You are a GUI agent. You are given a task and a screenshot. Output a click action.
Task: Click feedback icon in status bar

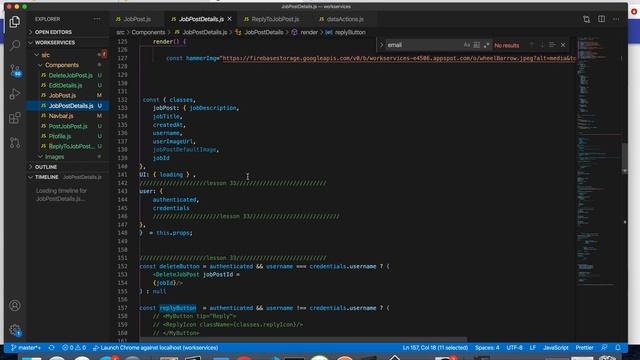(x=604, y=348)
